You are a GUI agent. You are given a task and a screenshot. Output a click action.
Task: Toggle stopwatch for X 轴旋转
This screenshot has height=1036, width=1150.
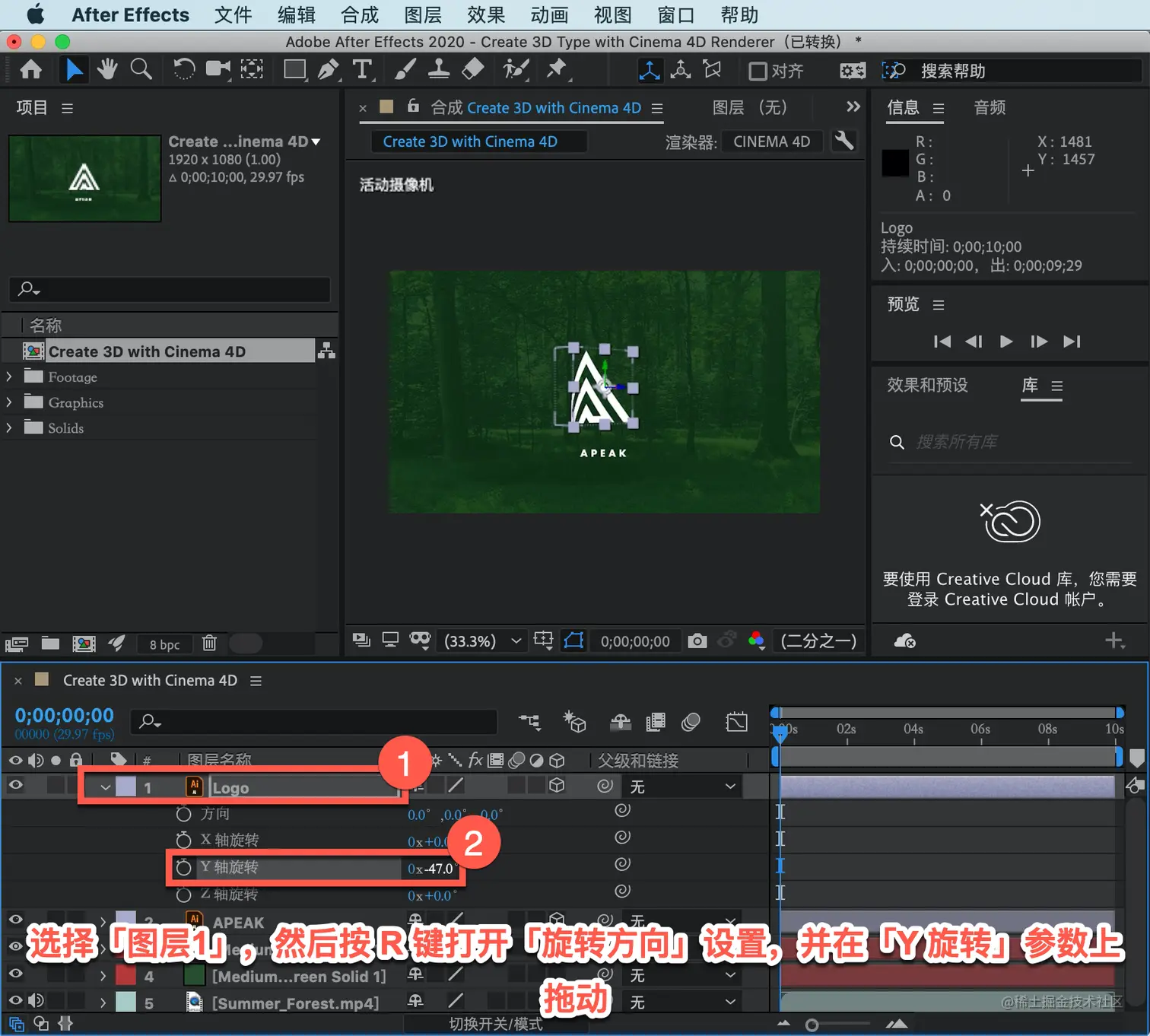183,841
